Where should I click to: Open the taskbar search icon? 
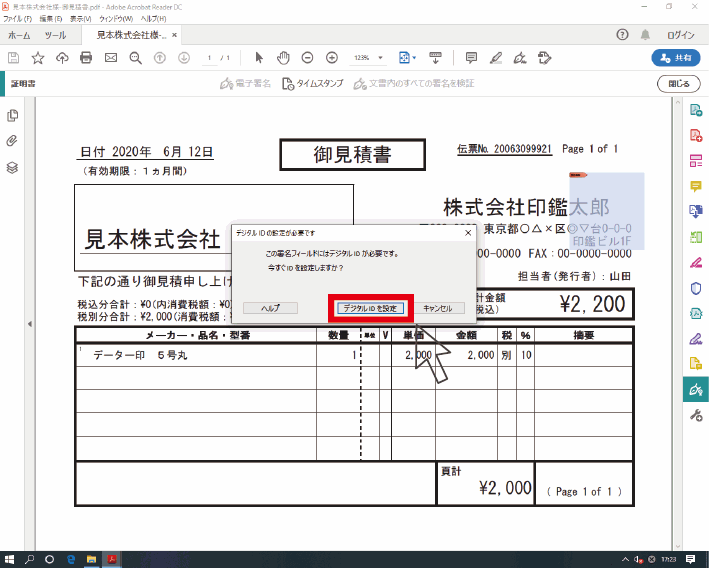[29, 559]
